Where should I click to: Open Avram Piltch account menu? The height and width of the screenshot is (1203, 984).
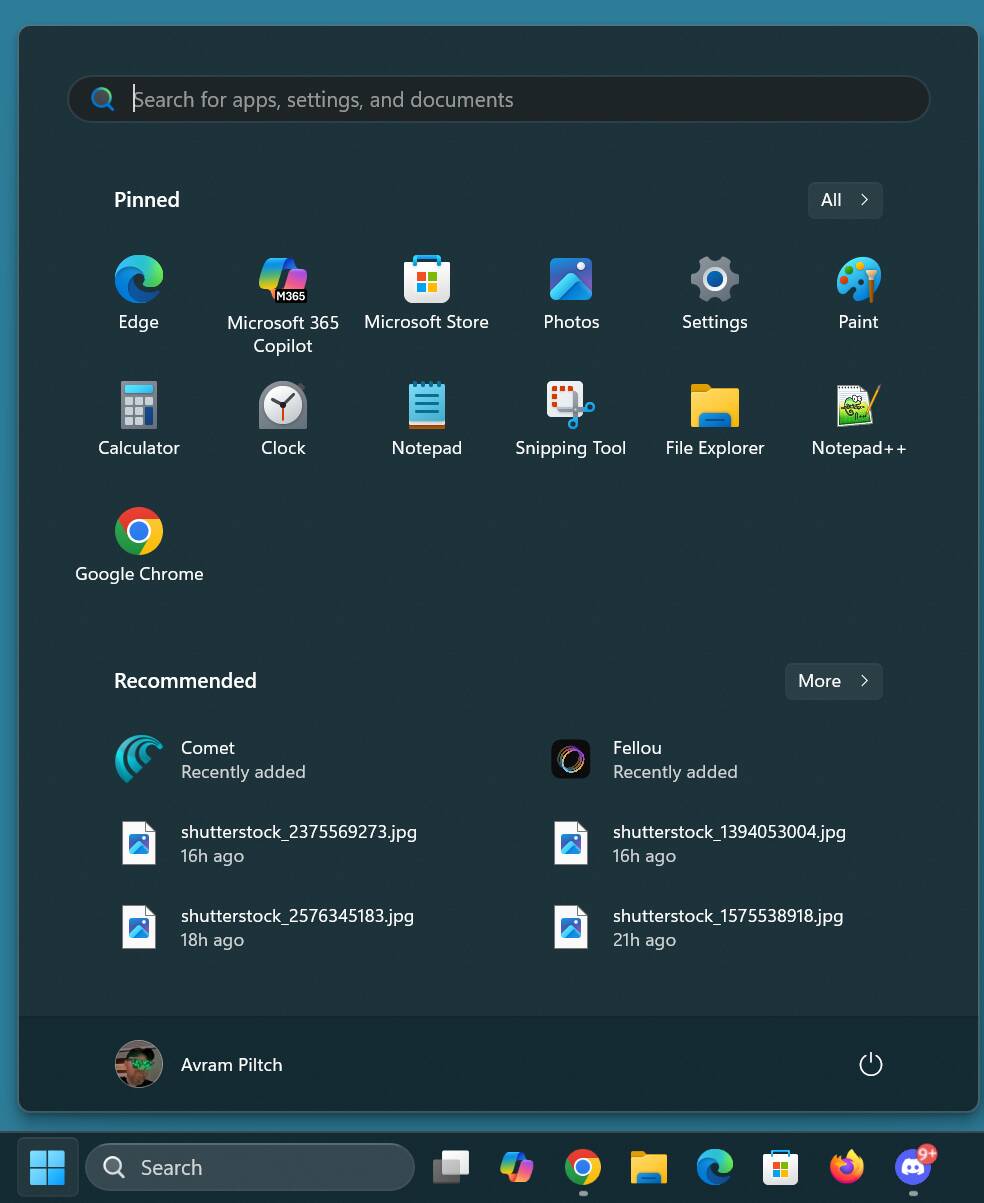pyautogui.click(x=199, y=1064)
